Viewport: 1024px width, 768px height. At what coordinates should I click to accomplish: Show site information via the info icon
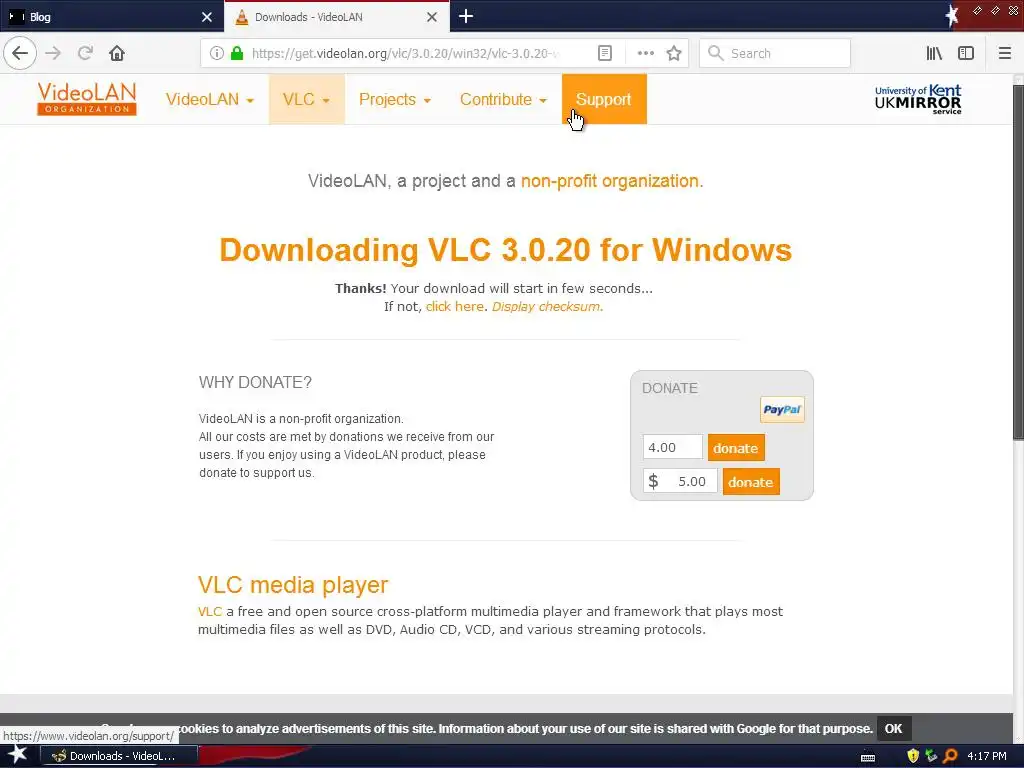pos(217,53)
